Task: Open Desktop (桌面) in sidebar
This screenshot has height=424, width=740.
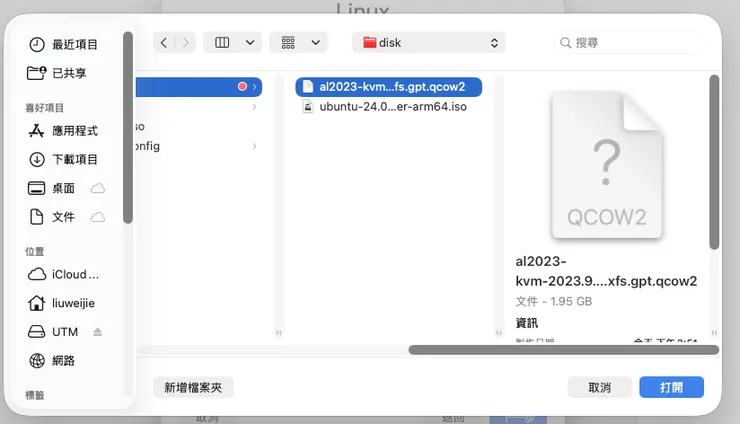Action: pyautogui.click(x=52, y=188)
